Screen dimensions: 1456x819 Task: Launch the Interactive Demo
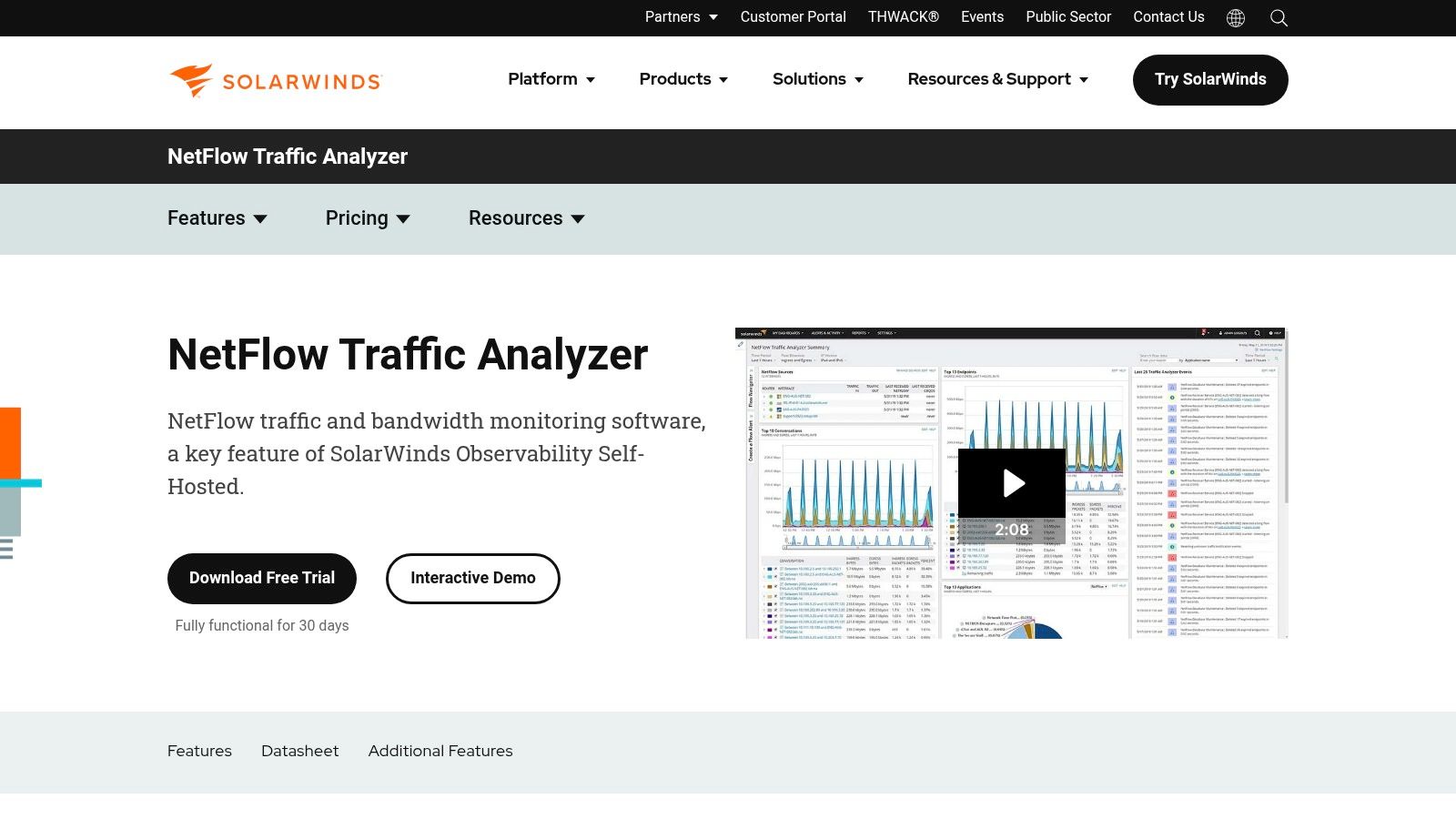coord(472,578)
